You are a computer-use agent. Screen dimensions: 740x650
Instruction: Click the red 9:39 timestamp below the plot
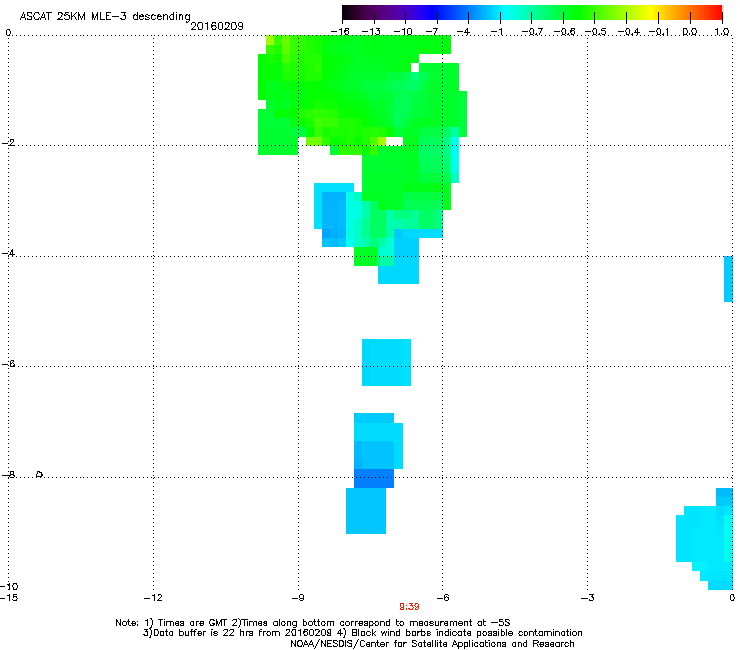click(x=409, y=607)
